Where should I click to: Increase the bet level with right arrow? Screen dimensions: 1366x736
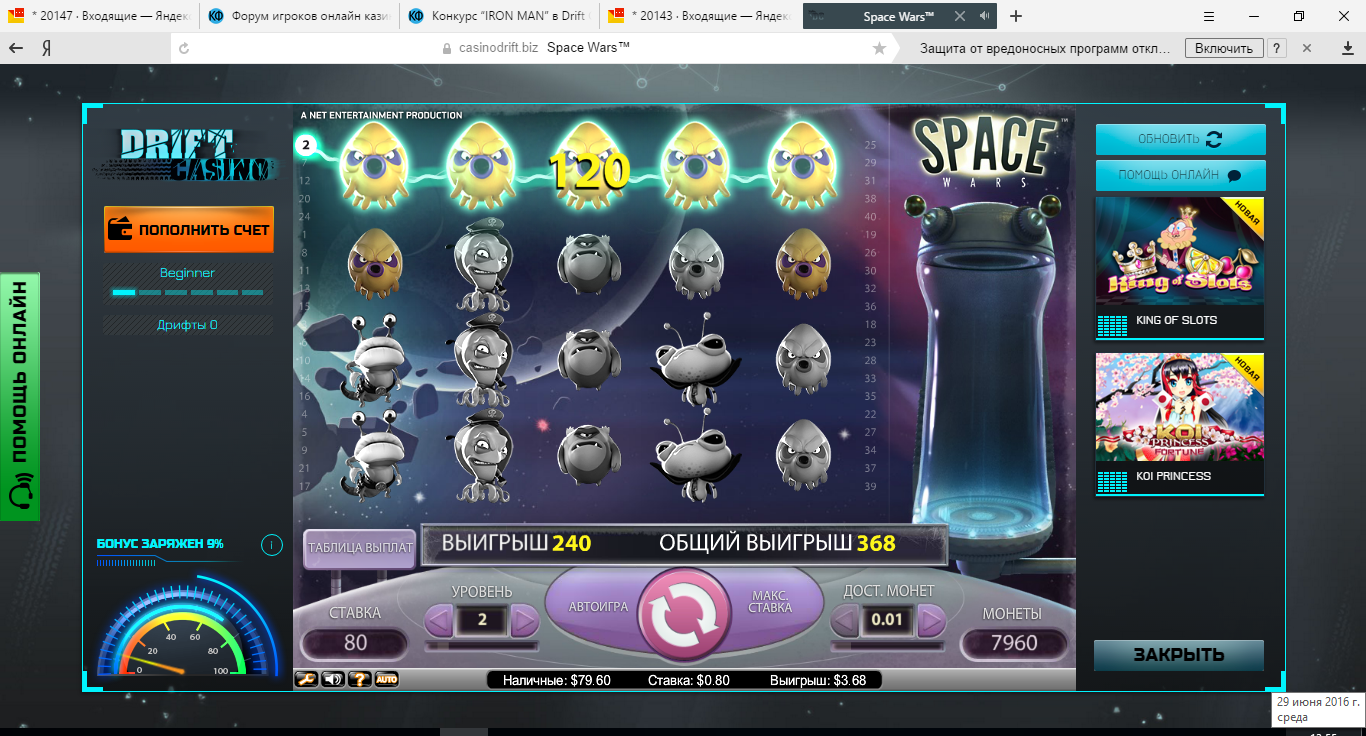pyautogui.click(x=524, y=621)
